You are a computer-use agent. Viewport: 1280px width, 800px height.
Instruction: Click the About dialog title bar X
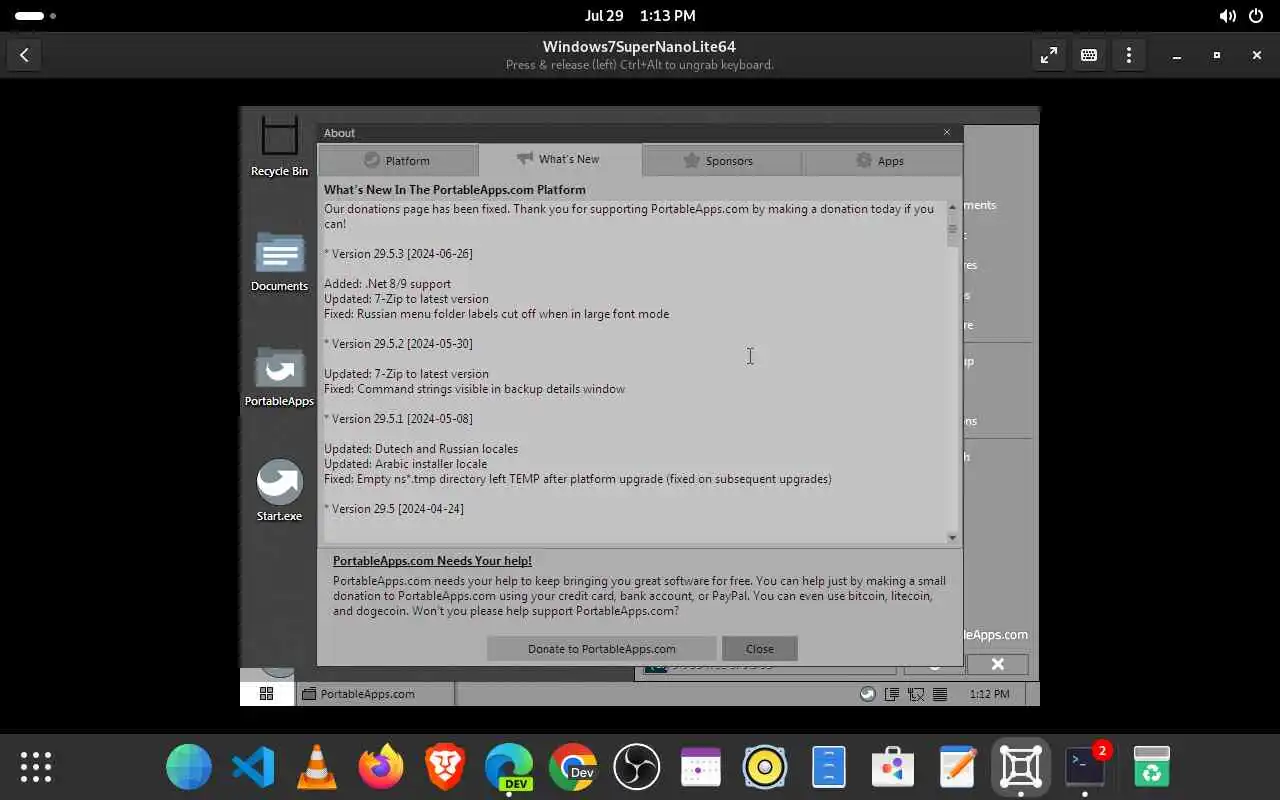tap(947, 132)
